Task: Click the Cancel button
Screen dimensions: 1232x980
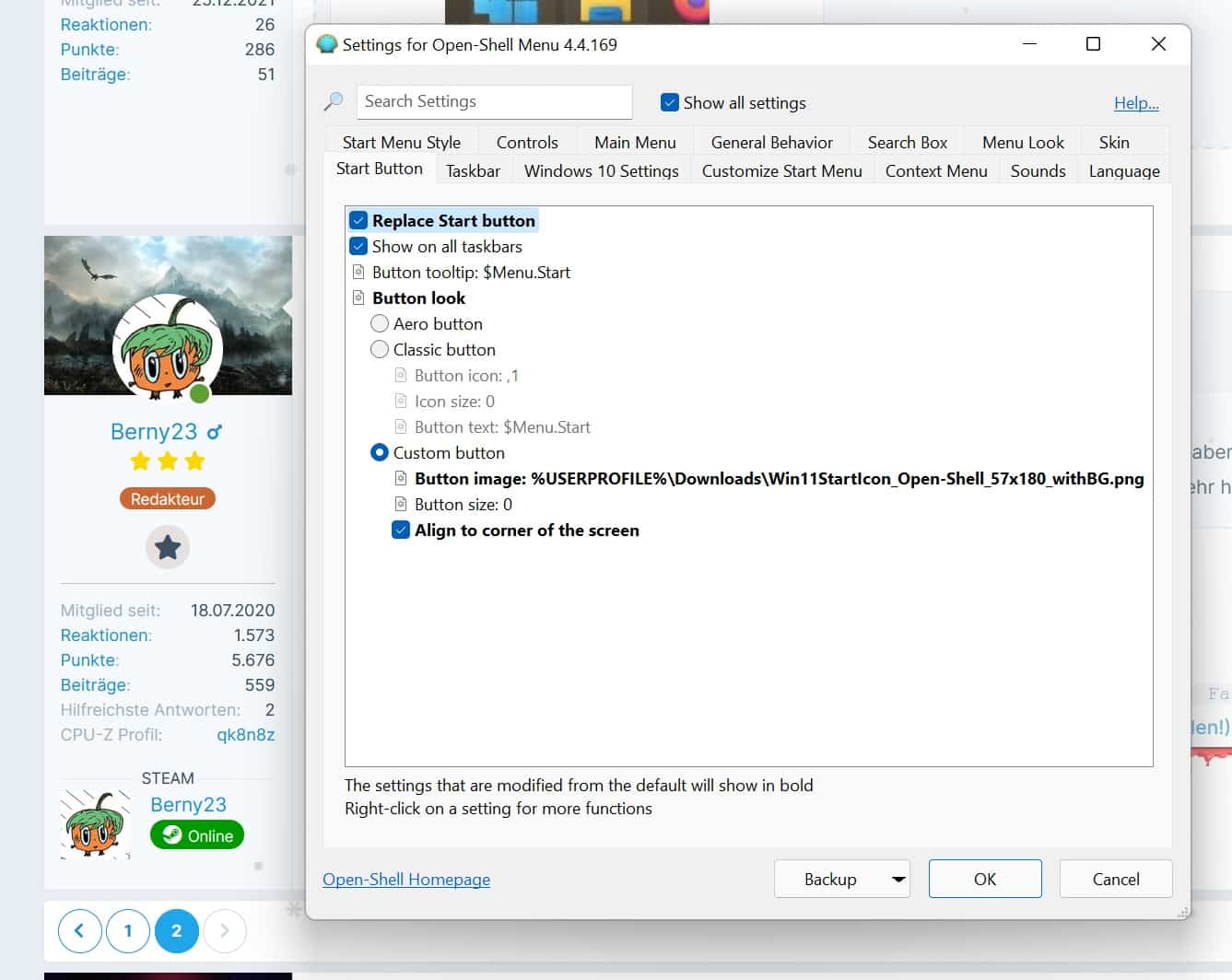Action: click(x=1116, y=879)
